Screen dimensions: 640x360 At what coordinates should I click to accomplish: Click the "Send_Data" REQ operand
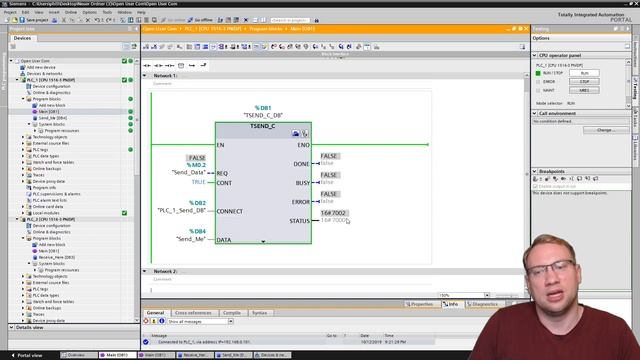189,173
